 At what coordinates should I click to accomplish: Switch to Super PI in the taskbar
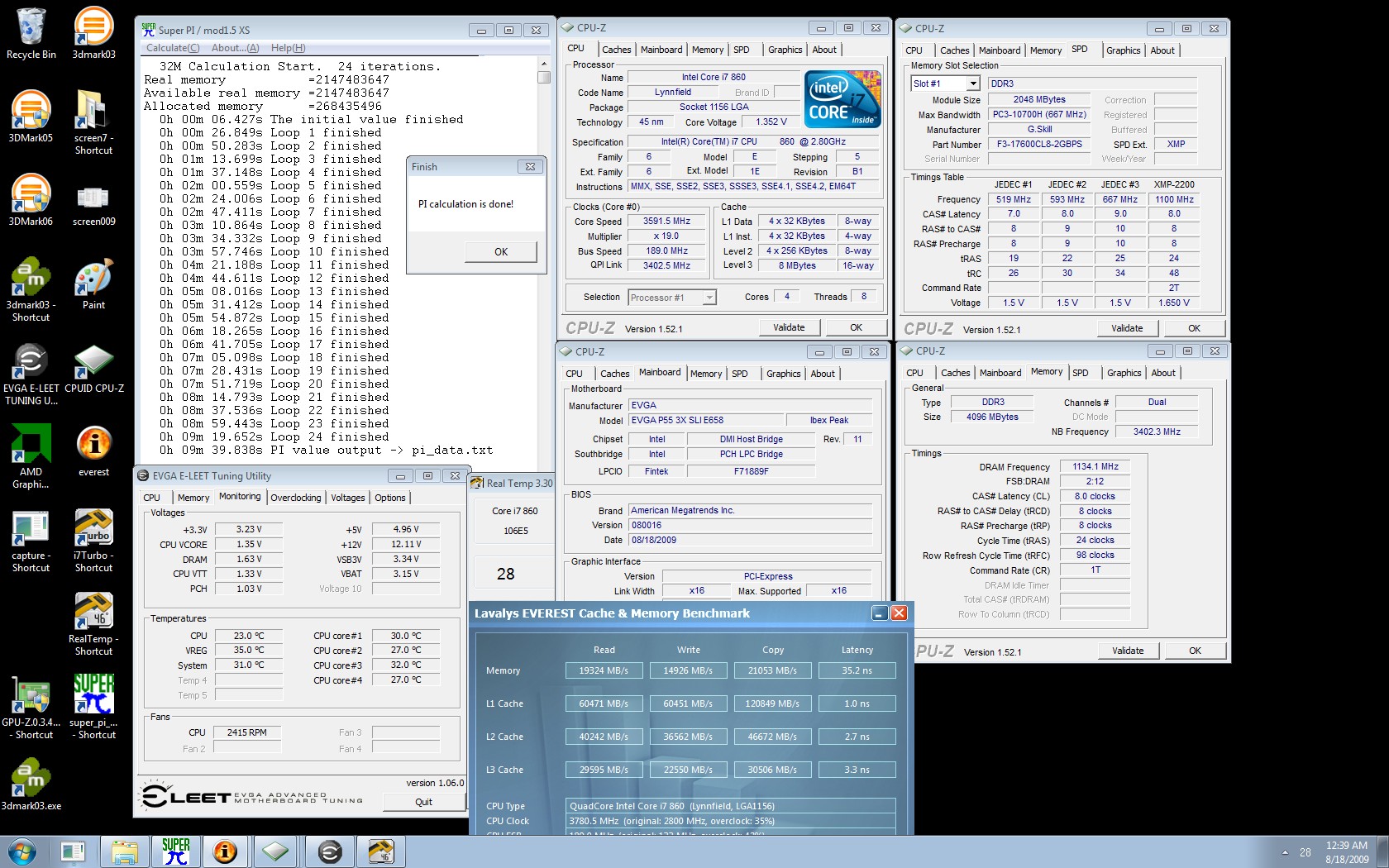[x=175, y=851]
